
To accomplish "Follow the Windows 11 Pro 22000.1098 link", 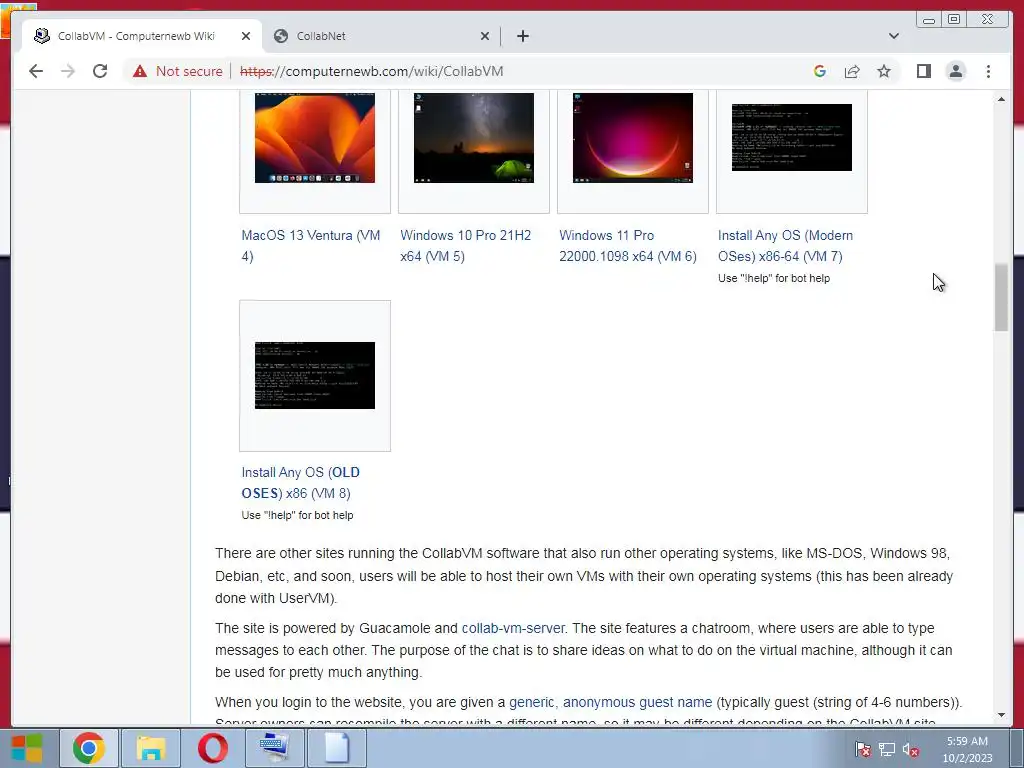I will click(x=628, y=246).
